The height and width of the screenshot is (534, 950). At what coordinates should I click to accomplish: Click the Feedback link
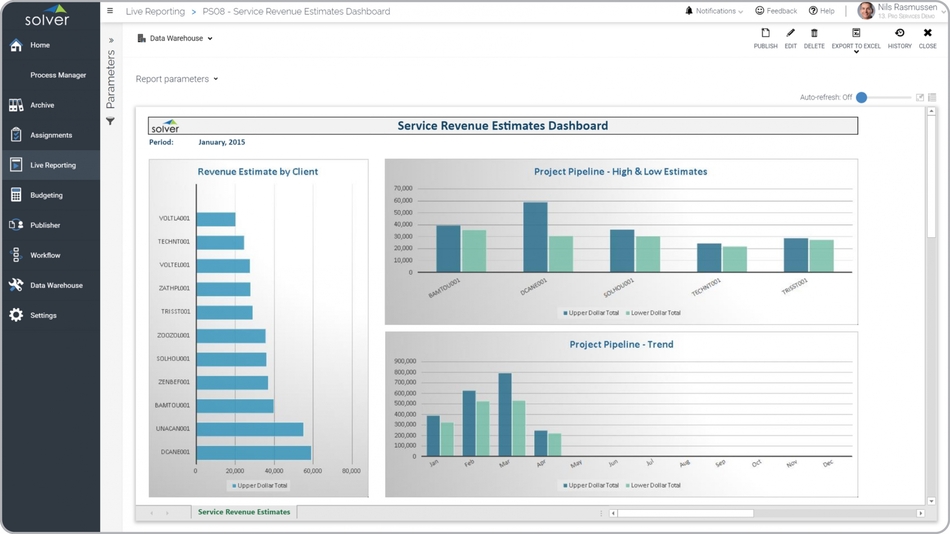coord(776,11)
